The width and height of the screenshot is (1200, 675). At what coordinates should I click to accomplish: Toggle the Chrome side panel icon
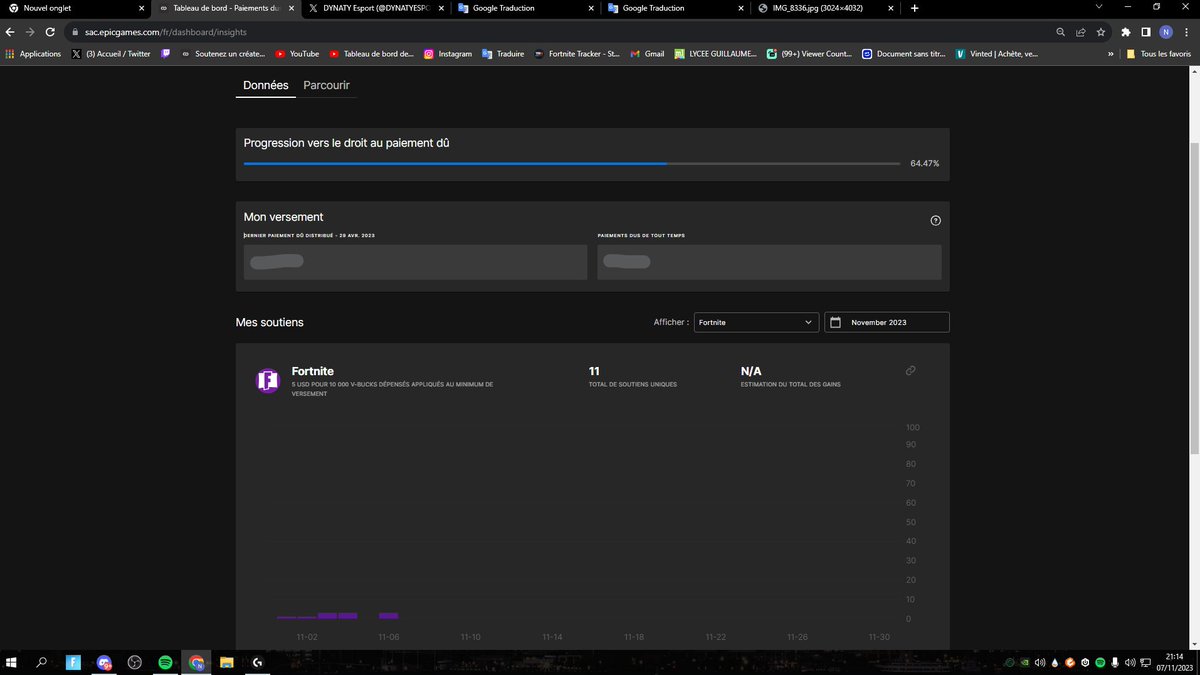[x=1146, y=32]
